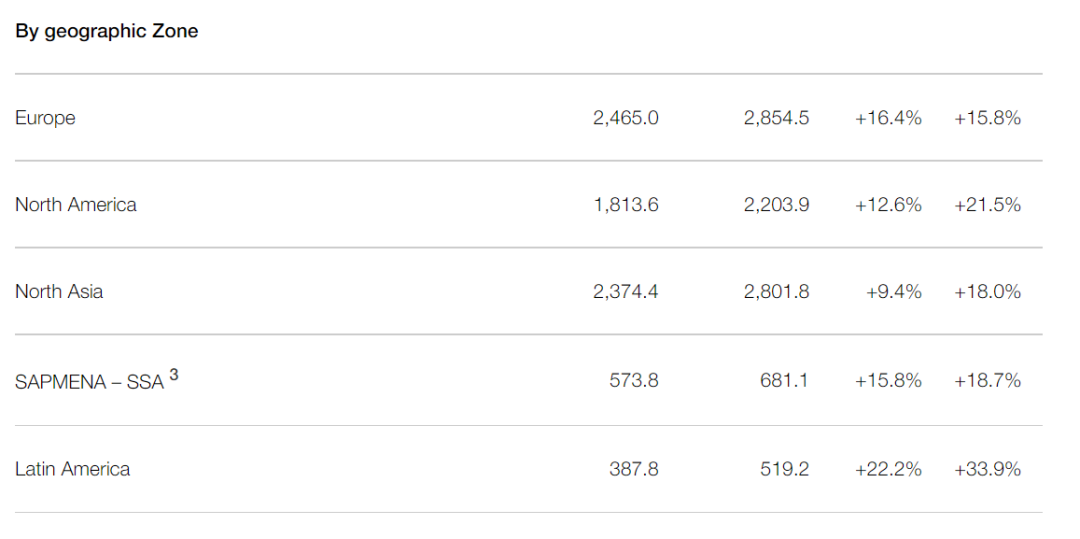The width and height of the screenshot is (1080, 539).
Task: Select the +33.9% figure for Latin America
Action: [987, 469]
